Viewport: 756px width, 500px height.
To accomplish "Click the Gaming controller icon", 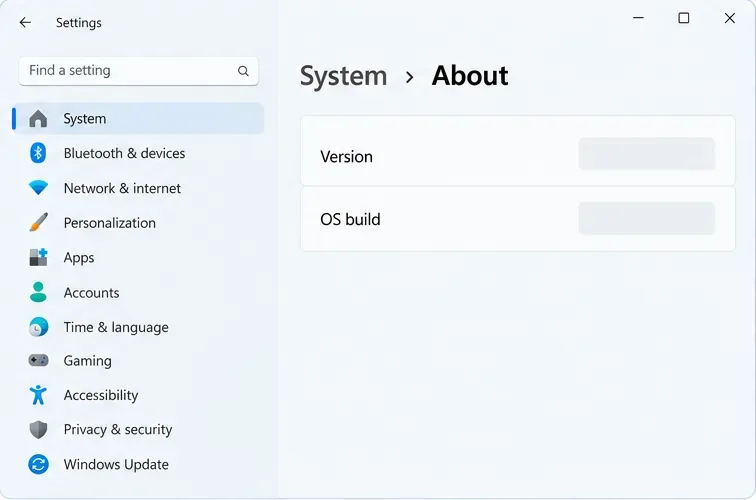I will point(38,360).
